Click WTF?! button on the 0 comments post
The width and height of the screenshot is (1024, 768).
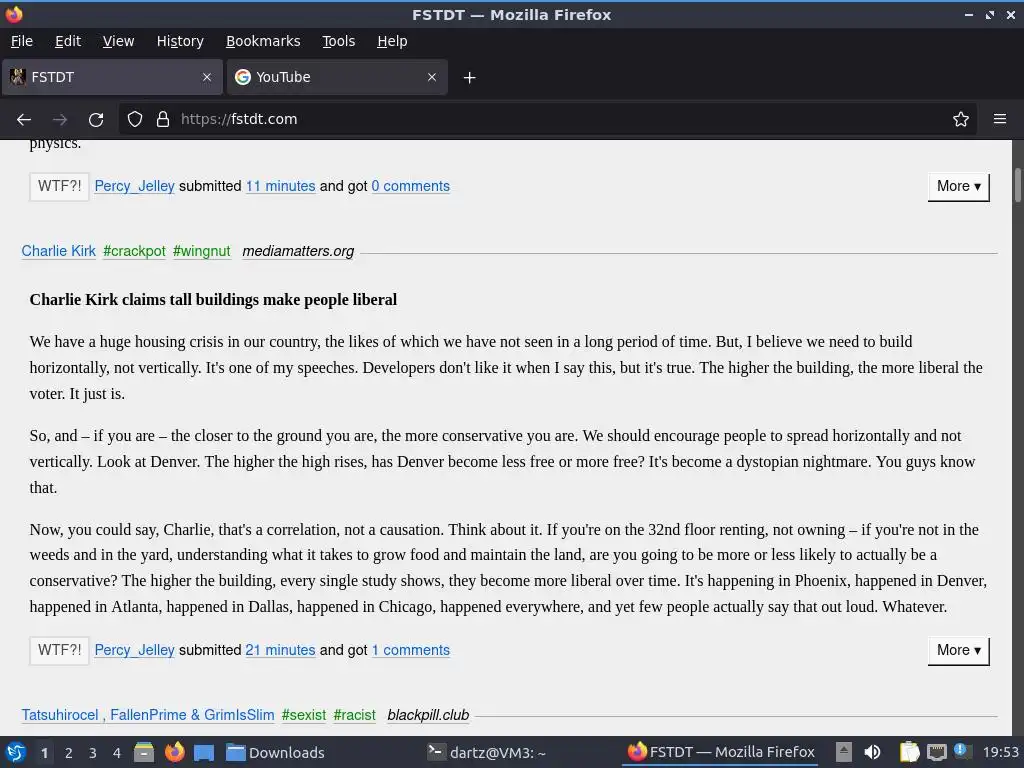pyautogui.click(x=59, y=187)
